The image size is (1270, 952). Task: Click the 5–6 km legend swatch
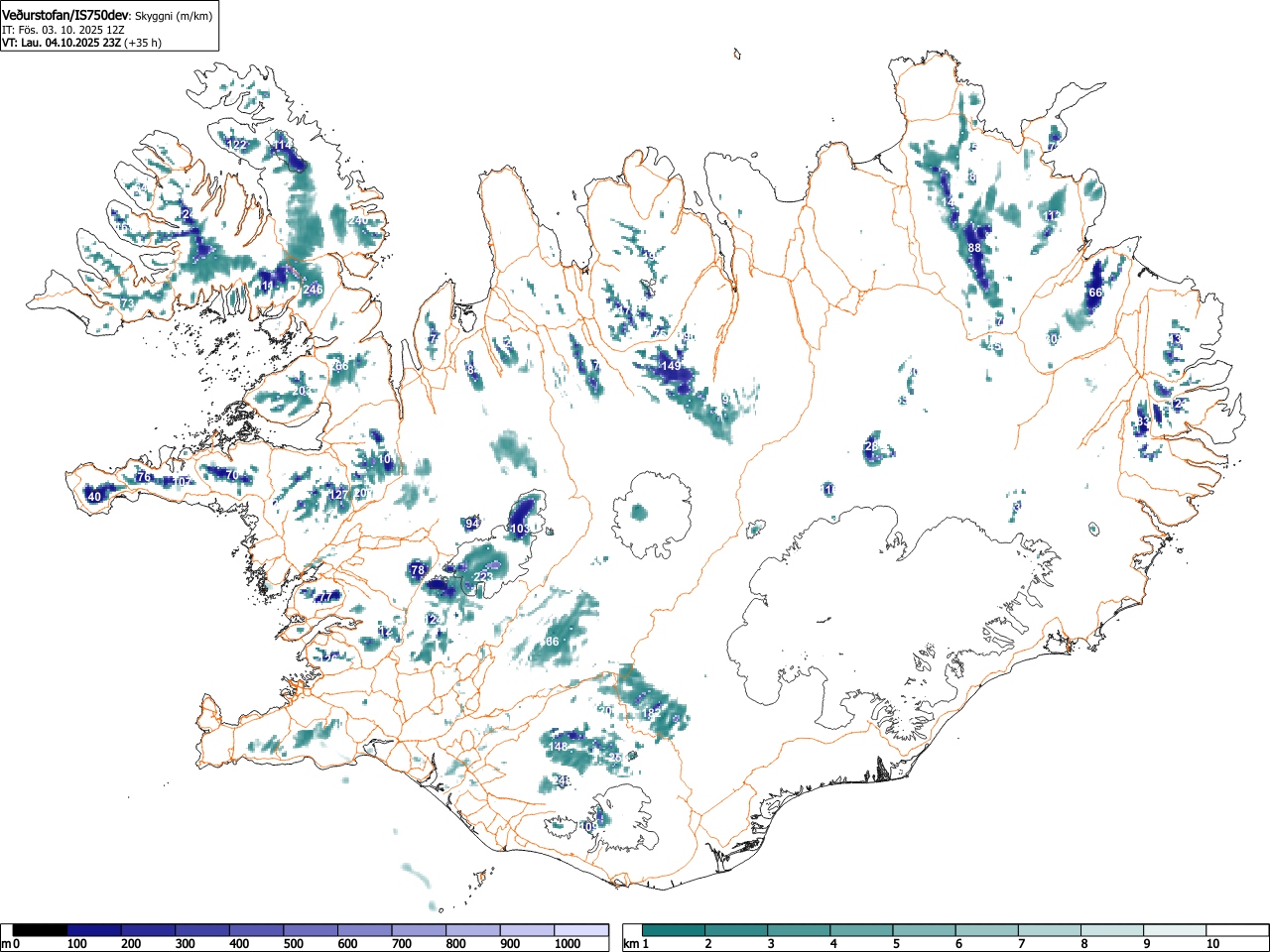(925, 930)
